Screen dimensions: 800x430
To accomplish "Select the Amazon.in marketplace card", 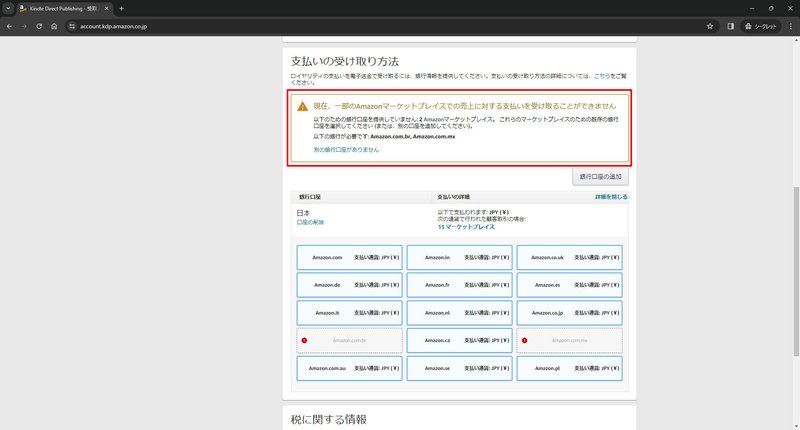I will coord(459,258).
